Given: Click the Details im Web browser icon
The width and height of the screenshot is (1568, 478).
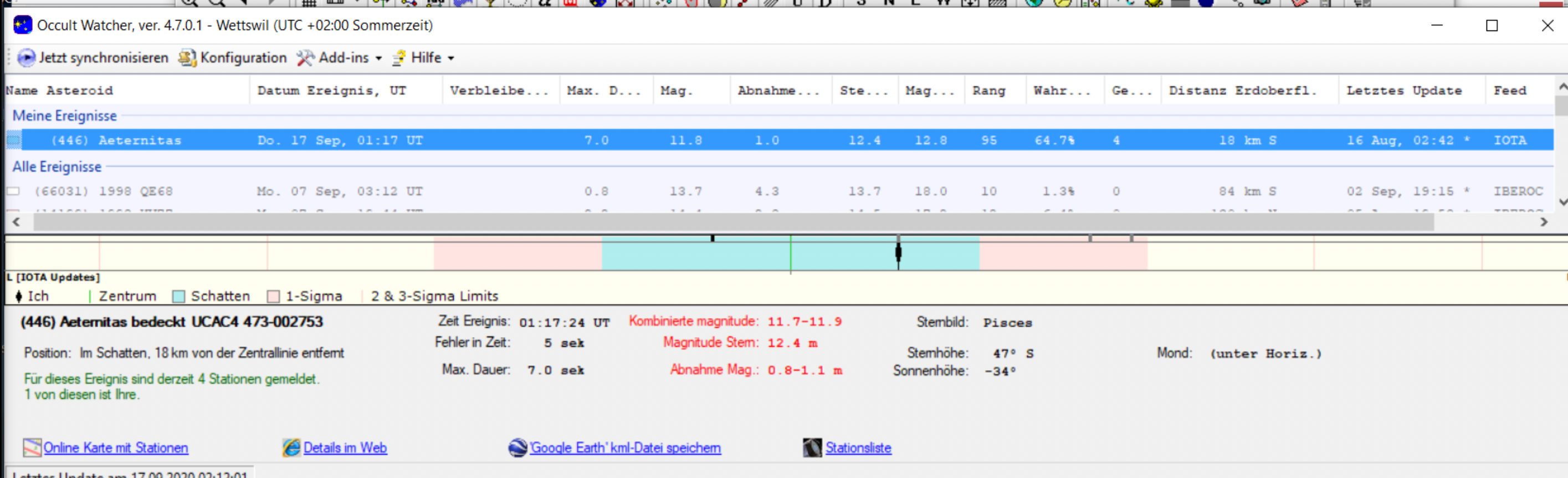Looking at the screenshot, I should point(291,448).
